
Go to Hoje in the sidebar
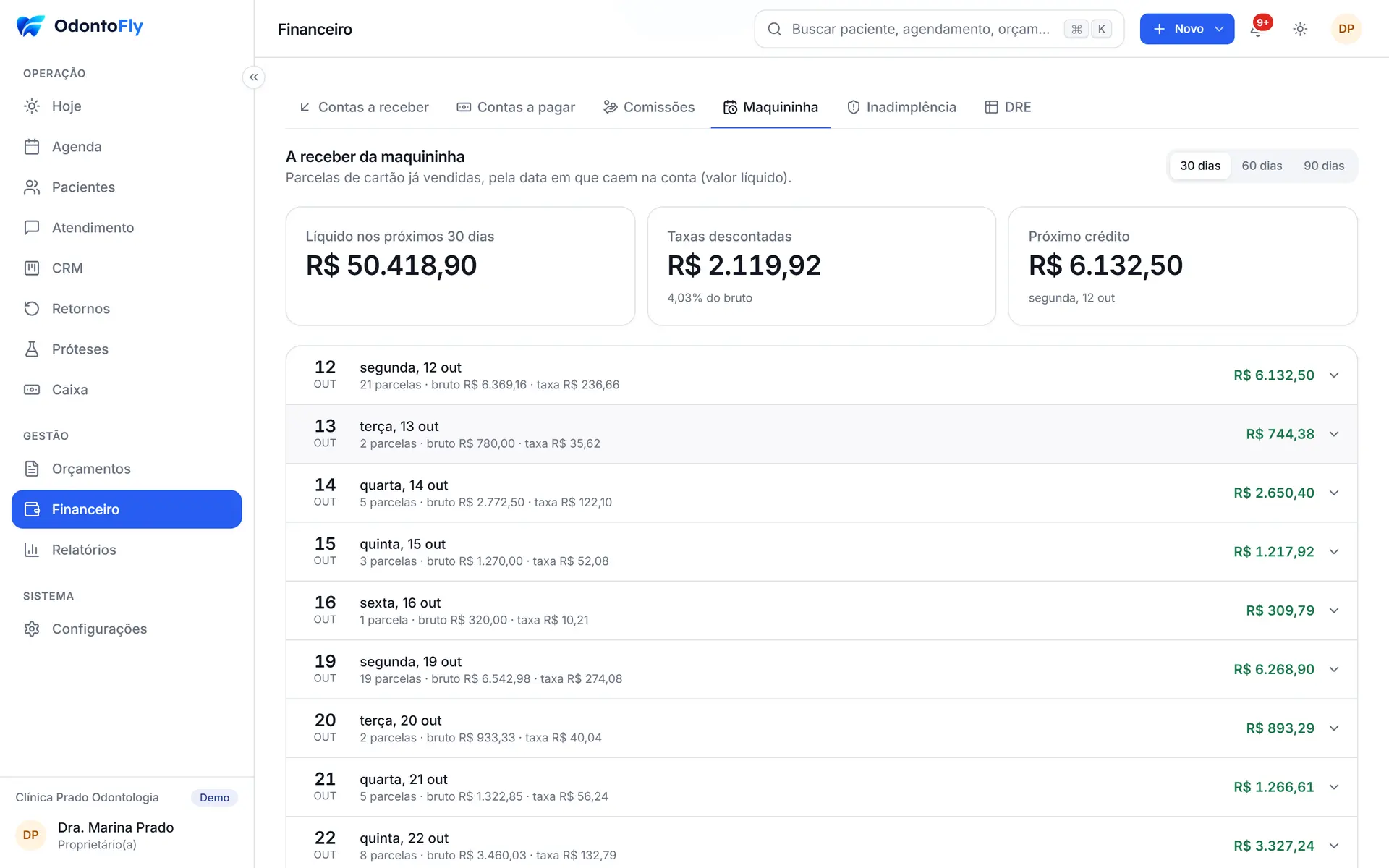127,106
